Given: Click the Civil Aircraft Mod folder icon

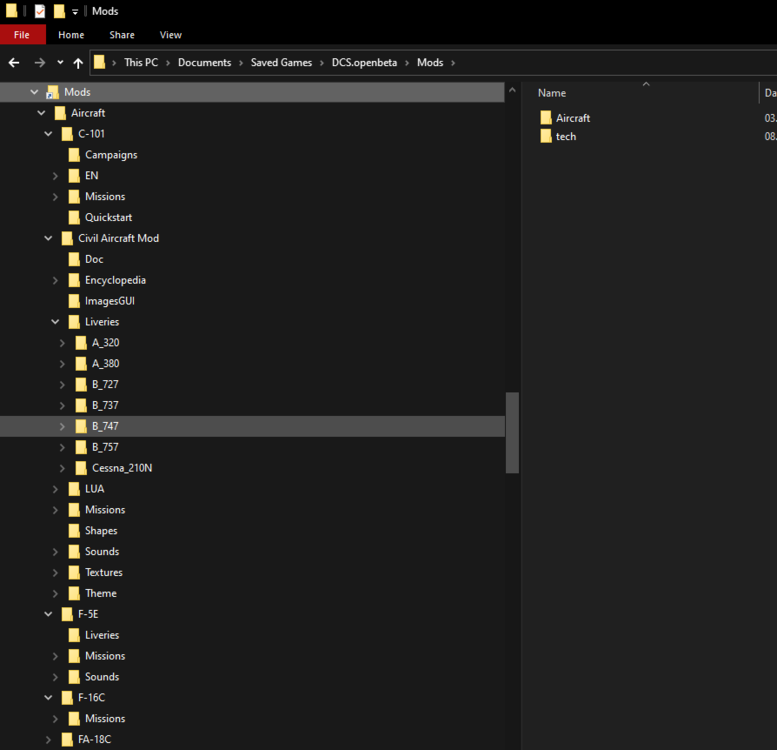Looking at the screenshot, I should point(67,238).
